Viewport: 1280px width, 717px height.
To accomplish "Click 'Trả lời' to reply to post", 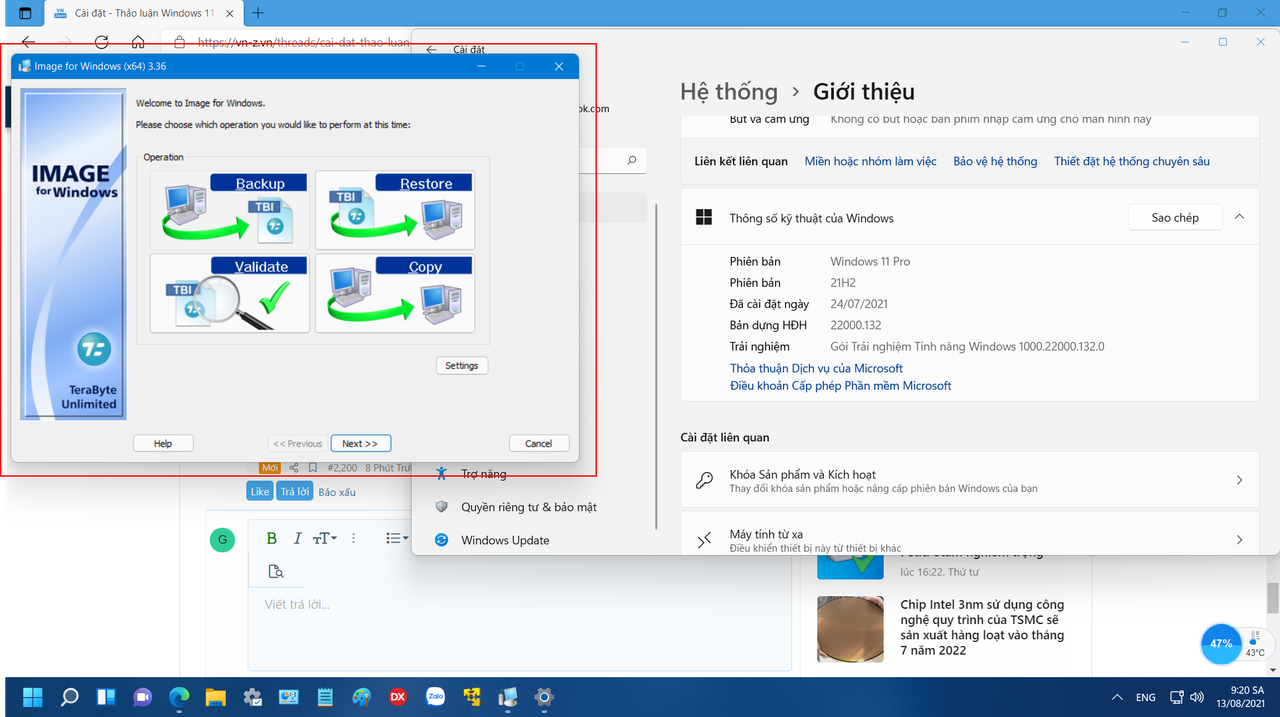I will [294, 492].
